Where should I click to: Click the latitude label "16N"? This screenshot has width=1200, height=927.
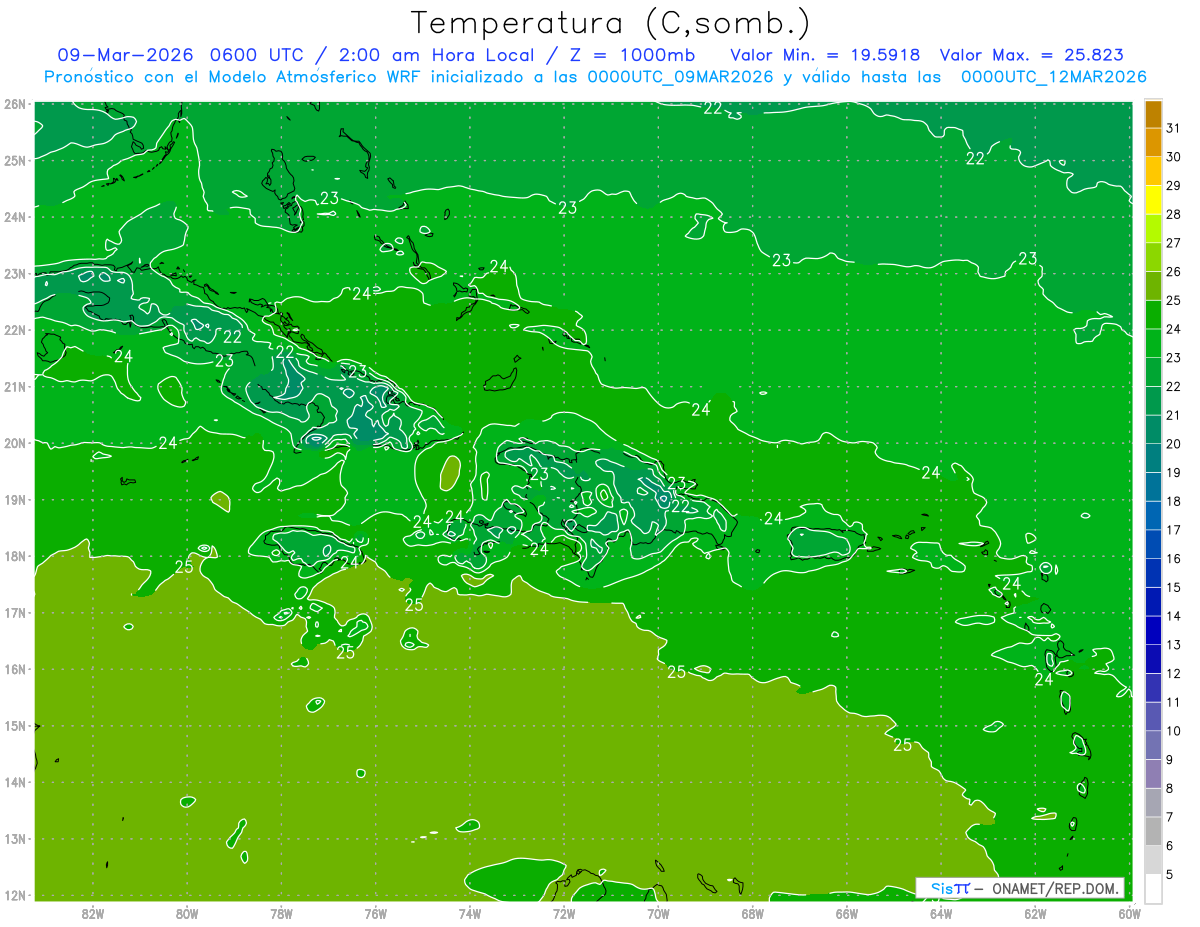(14, 670)
